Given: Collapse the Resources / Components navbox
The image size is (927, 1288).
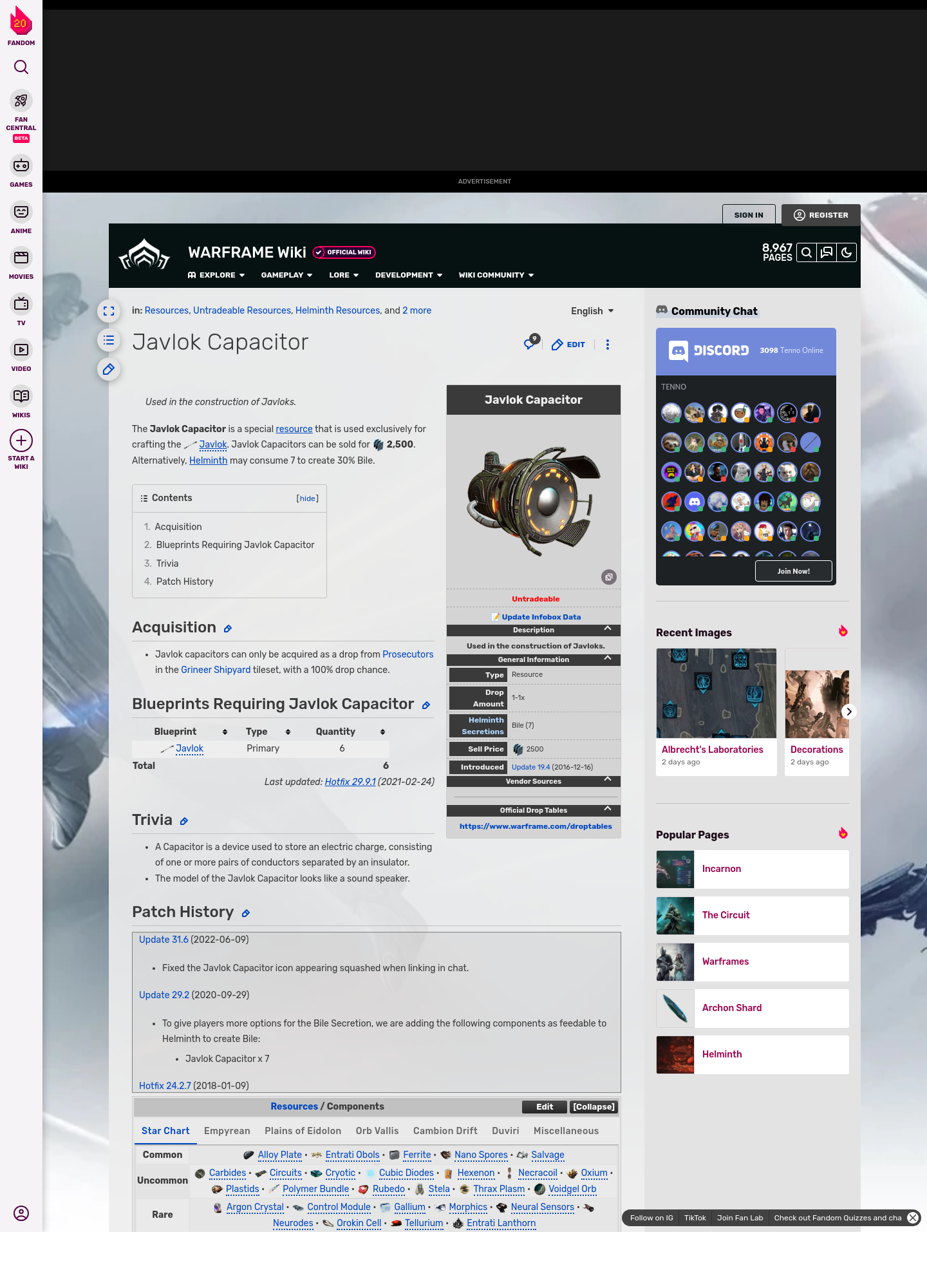Looking at the screenshot, I should (594, 1107).
